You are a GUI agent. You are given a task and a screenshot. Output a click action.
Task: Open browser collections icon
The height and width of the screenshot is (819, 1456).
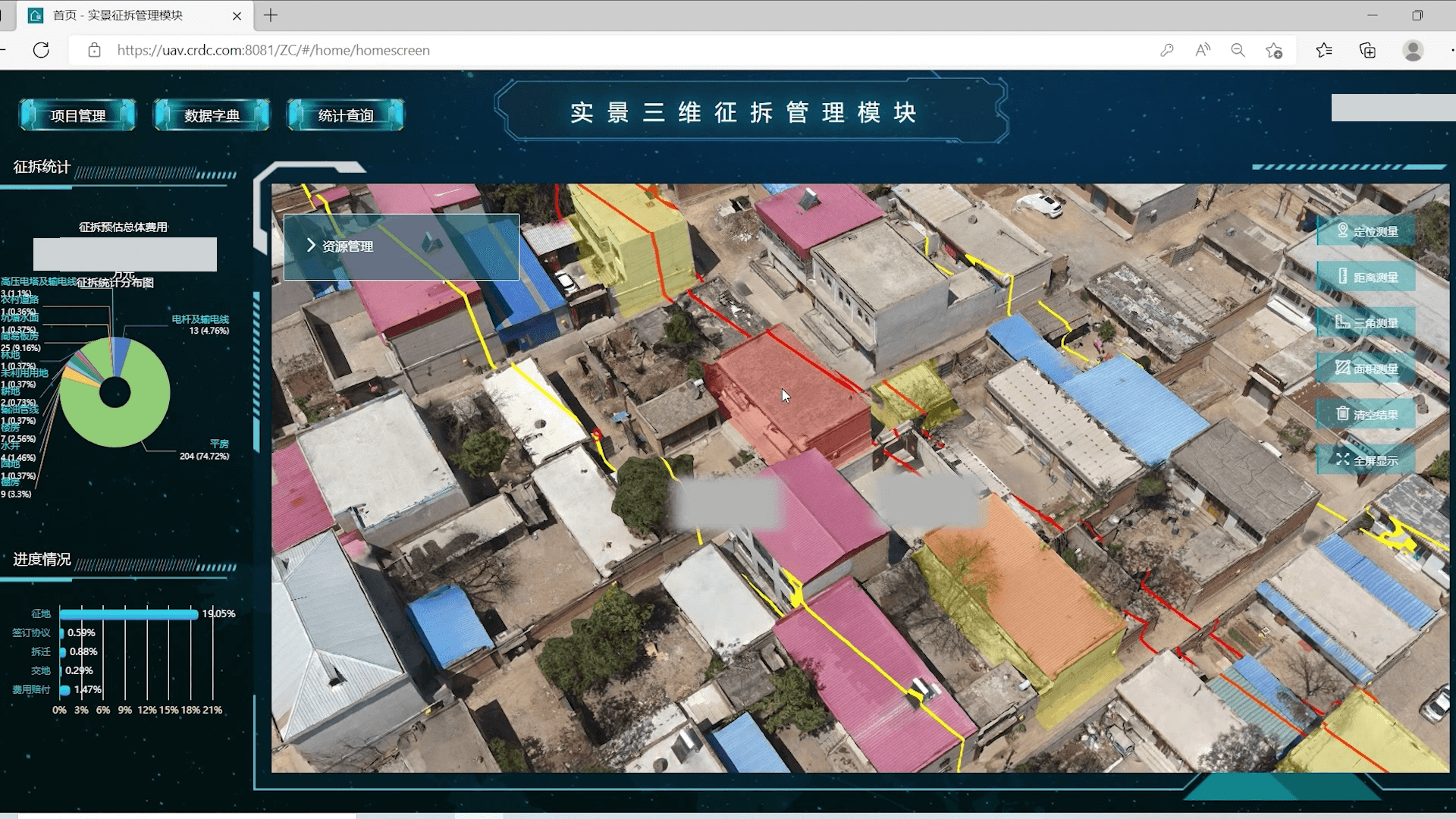pos(1367,50)
